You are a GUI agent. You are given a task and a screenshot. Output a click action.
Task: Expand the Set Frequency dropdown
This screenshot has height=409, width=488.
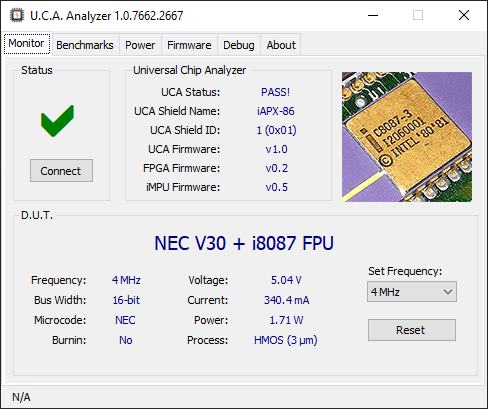412,292
